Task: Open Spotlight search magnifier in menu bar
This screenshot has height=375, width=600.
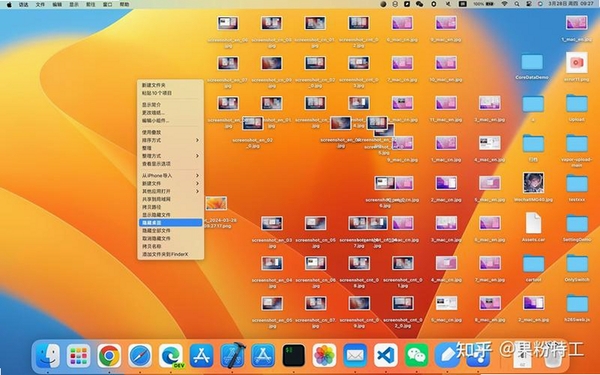Action: (517, 4)
